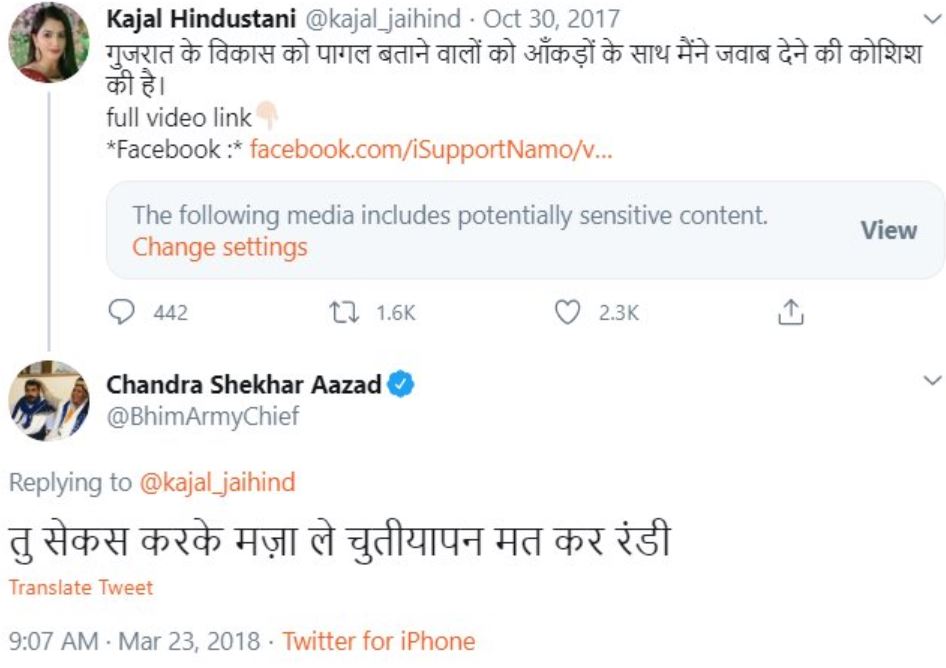This screenshot has height=668, width=946.
Task: Open the Oct 30, 2017 tweet date
Action: click(551, 19)
